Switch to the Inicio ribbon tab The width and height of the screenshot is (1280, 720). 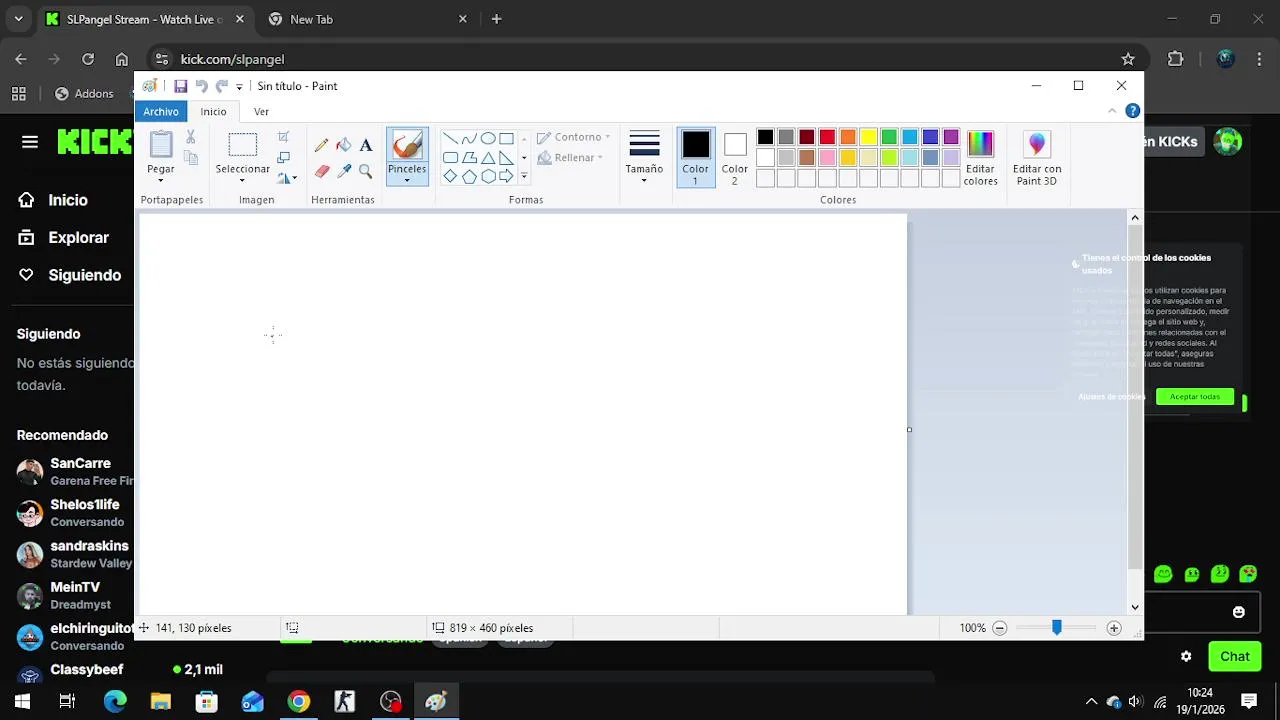[x=213, y=111]
